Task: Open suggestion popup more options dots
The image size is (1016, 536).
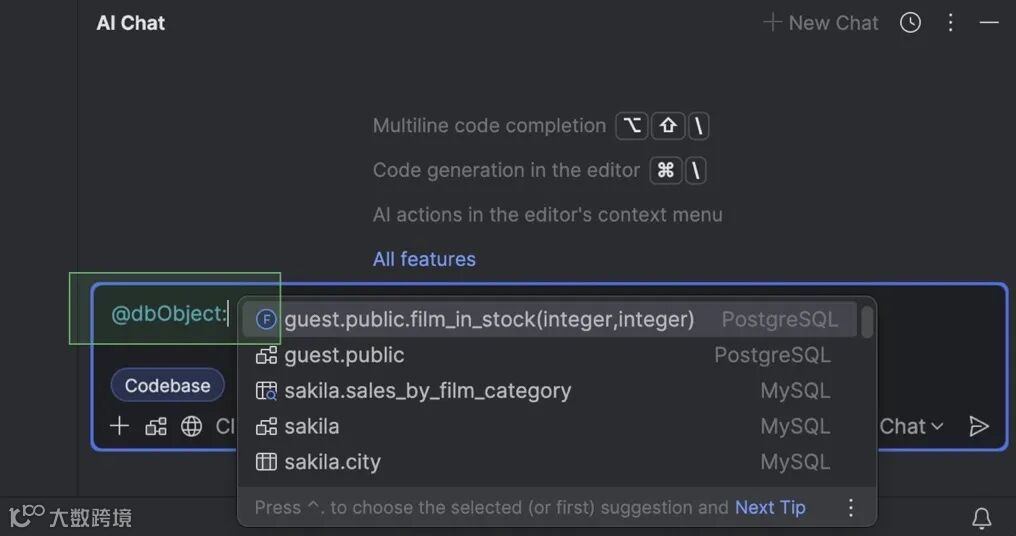Action: click(851, 508)
